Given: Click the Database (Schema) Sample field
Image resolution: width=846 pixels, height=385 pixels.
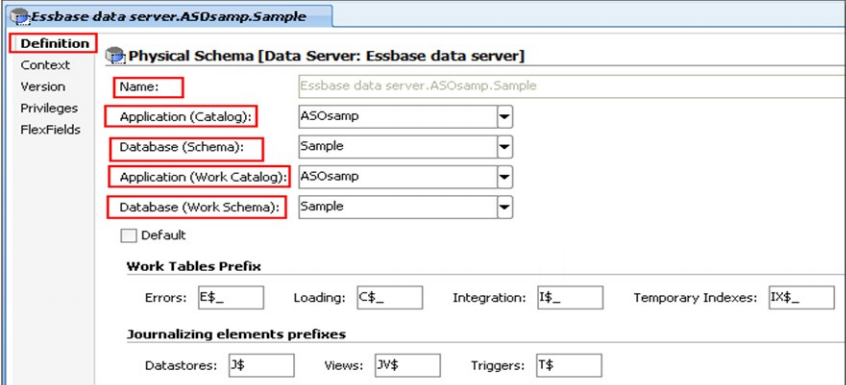Looking at the screenshot, I should coord(398,147).
